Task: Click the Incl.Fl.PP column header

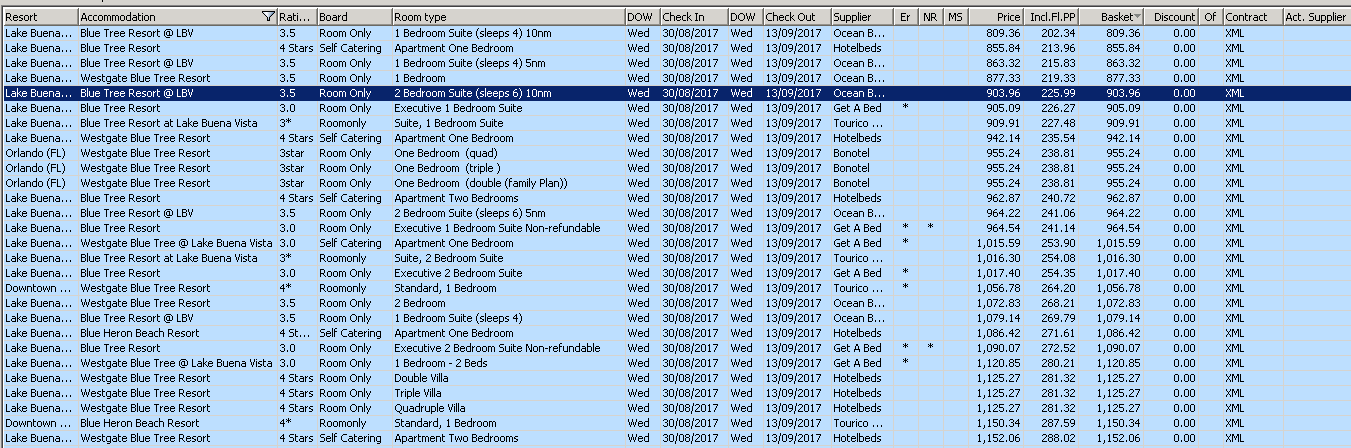Action: pyautogui.click(x=1052, y=17)
